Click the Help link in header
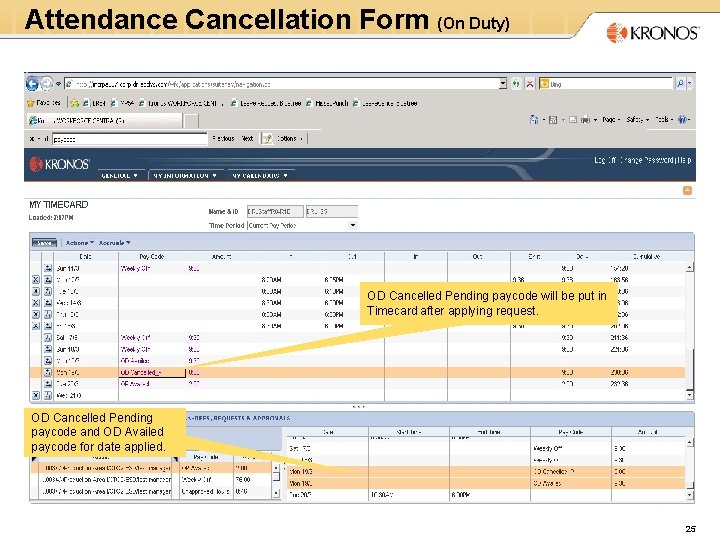 pyautogui.click(x=683, y=160)
